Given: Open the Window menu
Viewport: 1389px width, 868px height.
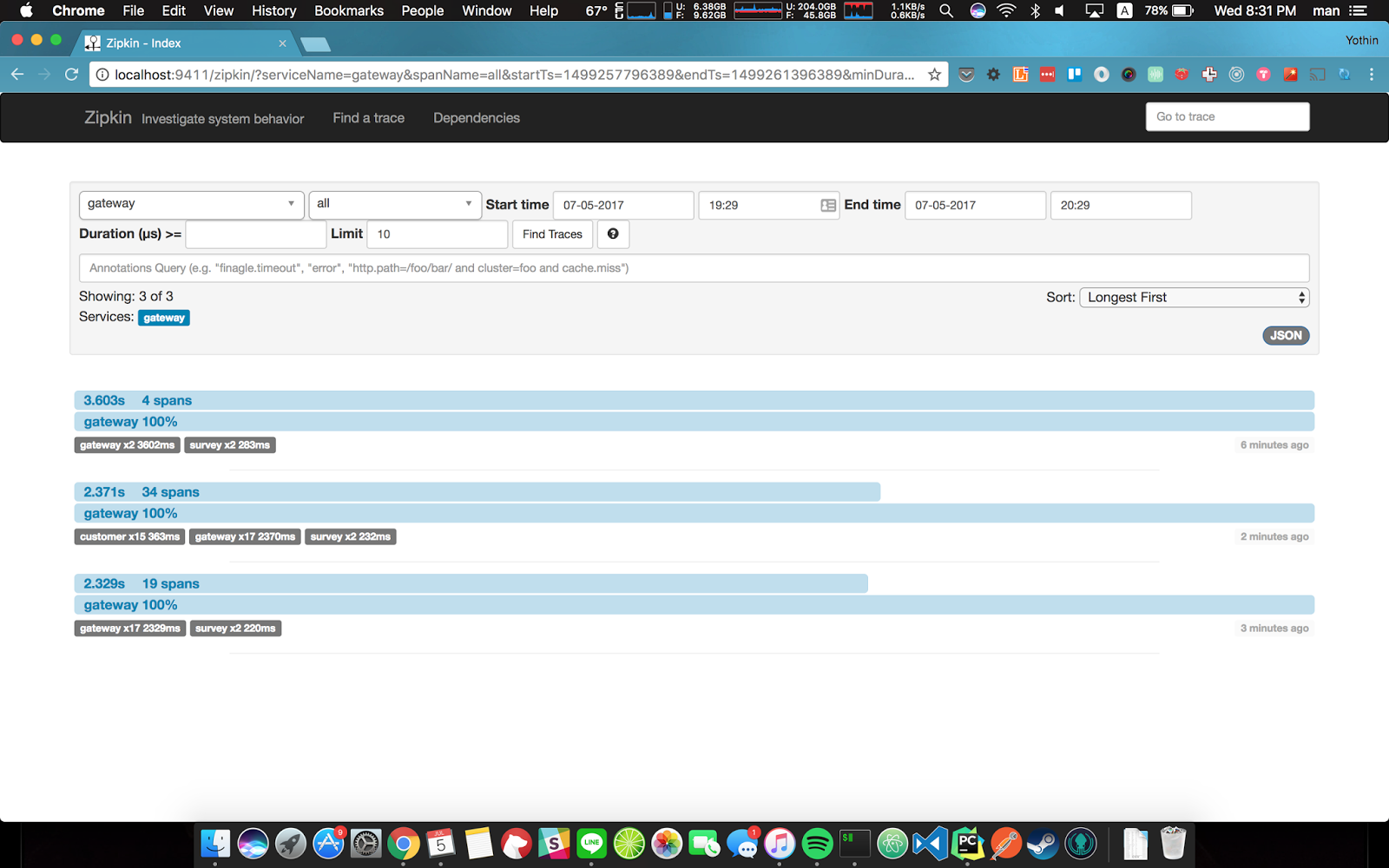Looking at the screenshot, I should [486, 10].
